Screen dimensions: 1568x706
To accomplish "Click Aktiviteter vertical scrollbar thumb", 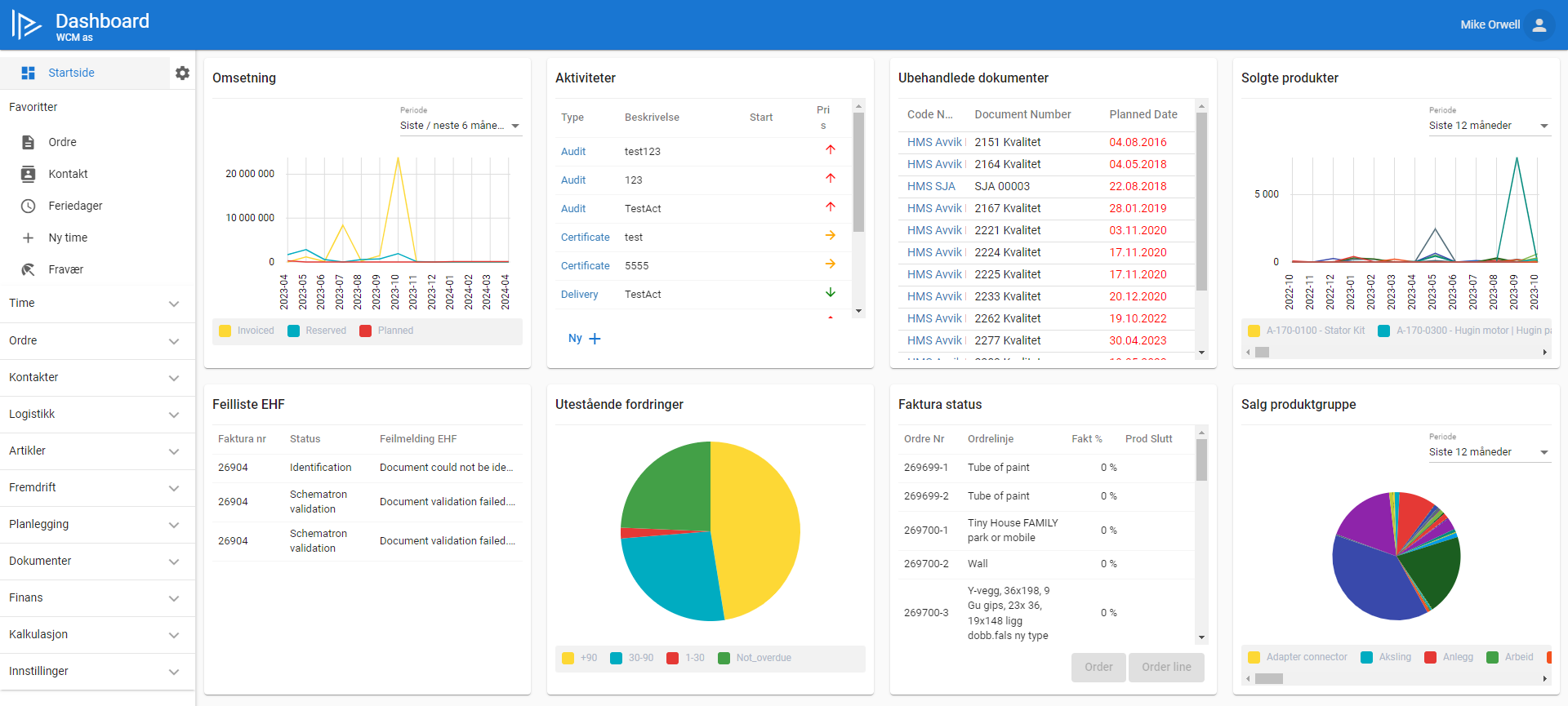I will coord(858,171).
